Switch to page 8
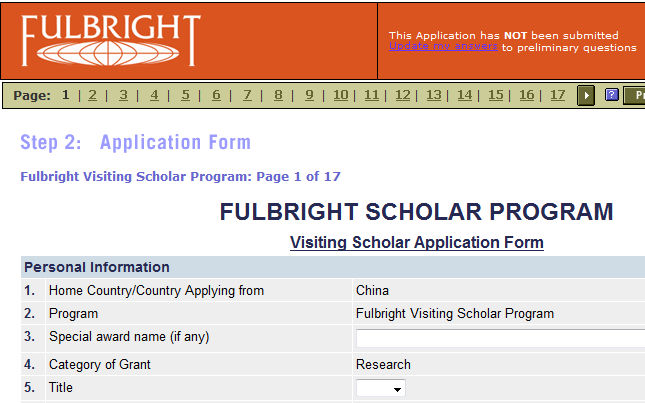 278,95
